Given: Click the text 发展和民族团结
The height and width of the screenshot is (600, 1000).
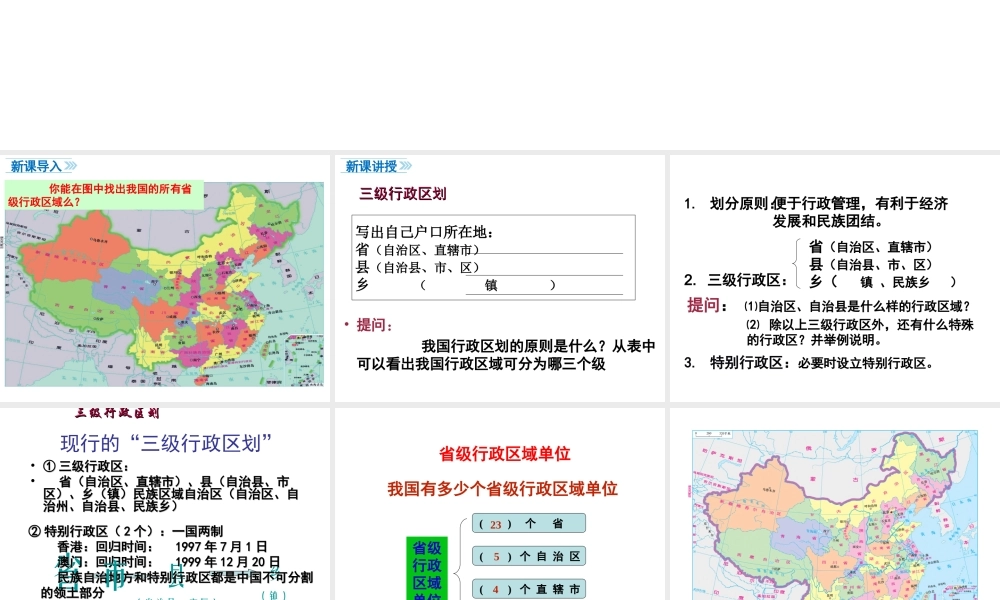Looking at the screenshot, I should pyautogui.click(x=828, y=221).
